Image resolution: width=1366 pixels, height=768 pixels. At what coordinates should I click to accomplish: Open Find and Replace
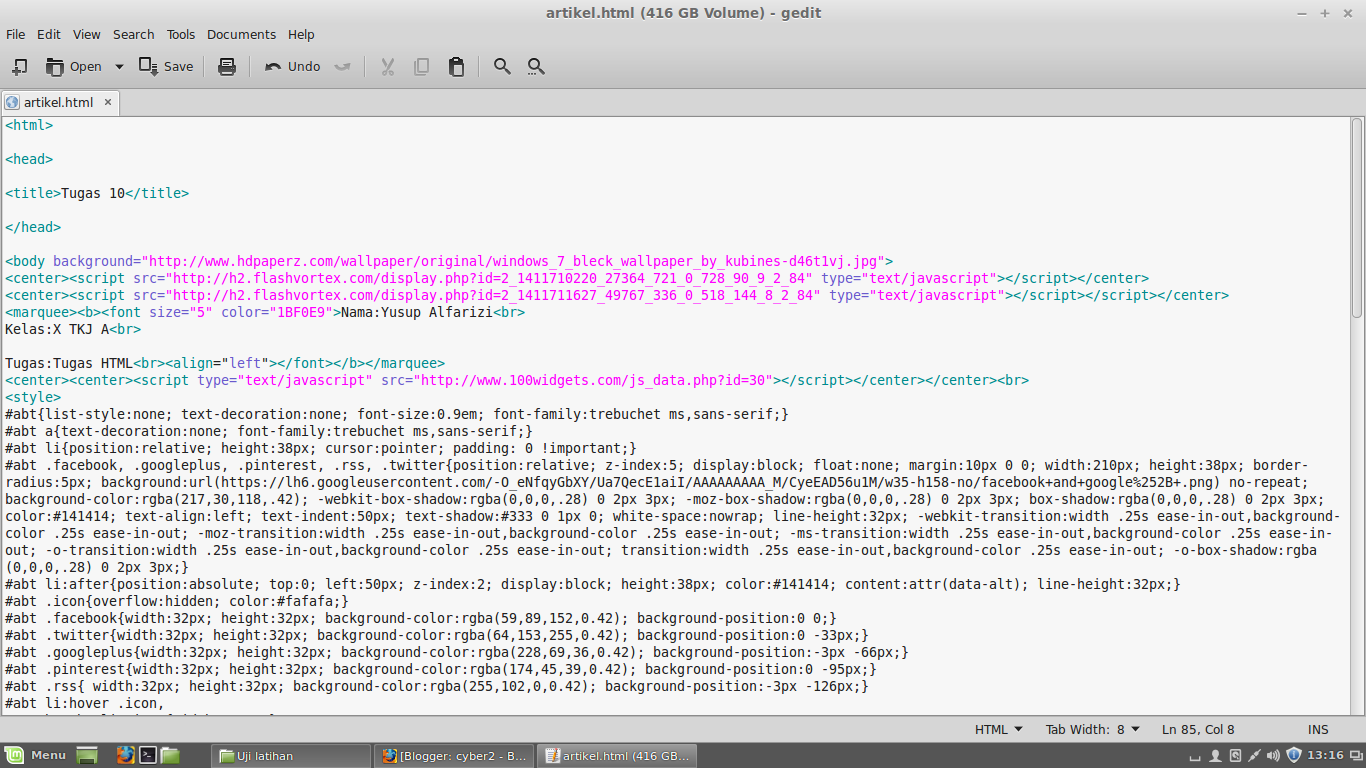click(535, 66)
